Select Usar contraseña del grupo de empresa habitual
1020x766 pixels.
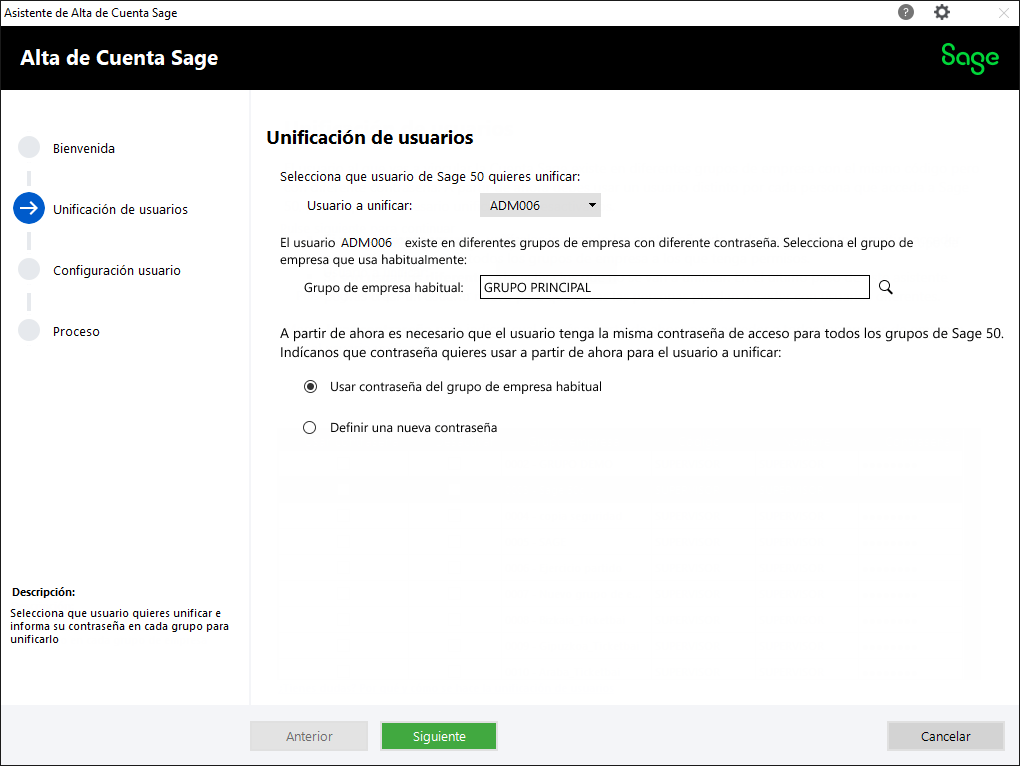point(310,387)
